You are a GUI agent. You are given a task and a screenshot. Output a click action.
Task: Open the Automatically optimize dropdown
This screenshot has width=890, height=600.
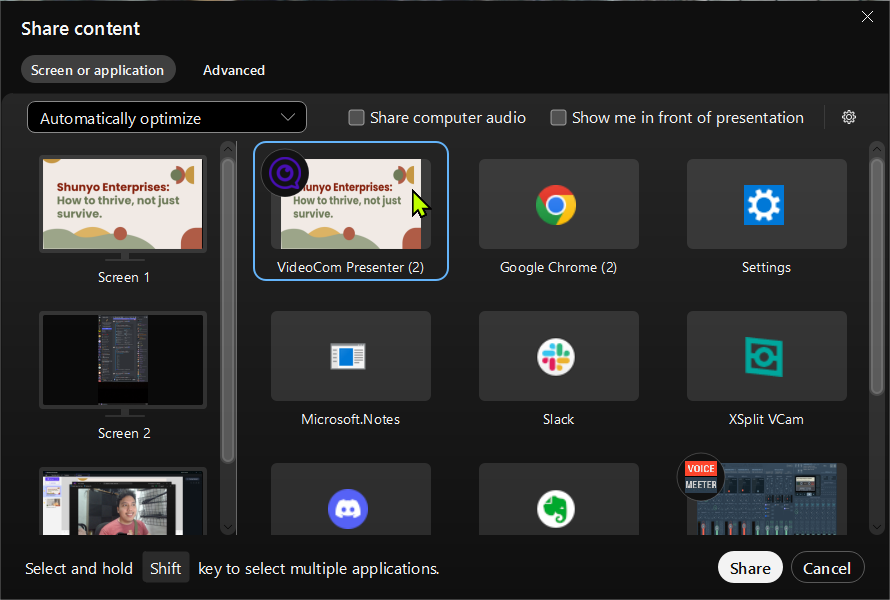[167, 118]
